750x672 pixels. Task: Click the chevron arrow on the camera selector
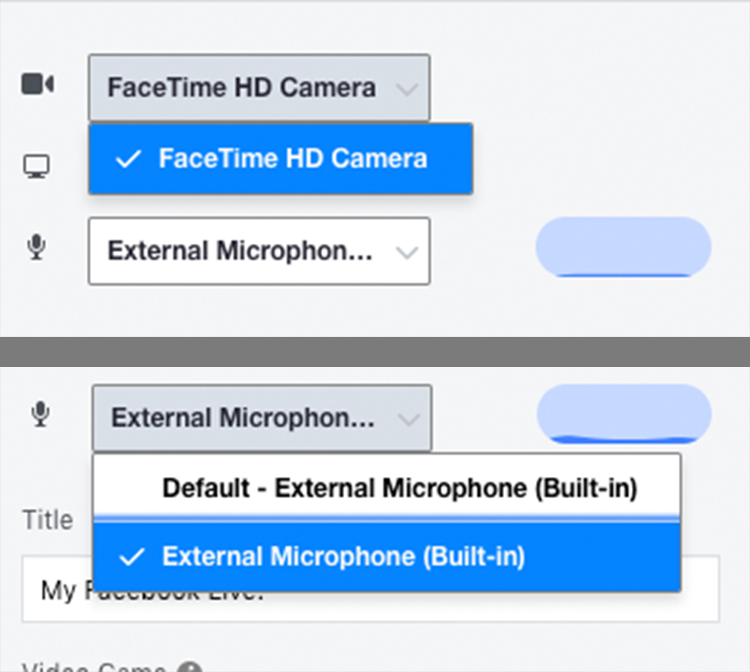pos(406,88)
